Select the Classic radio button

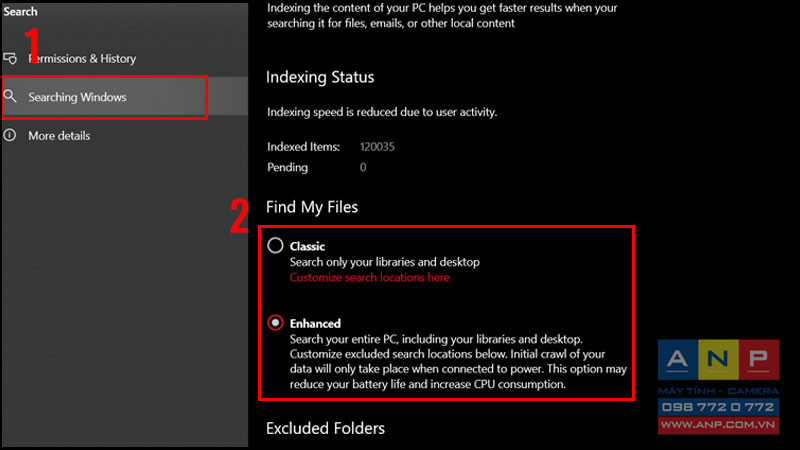pyautogui.click(x=275, y=245)
